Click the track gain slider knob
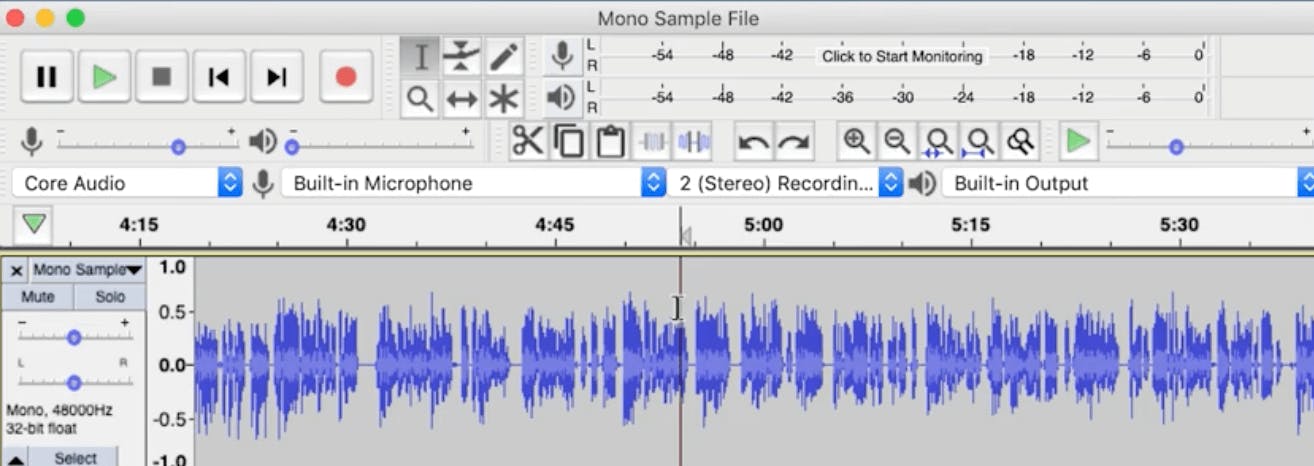Image resolution: width=1314 pixels, height=466 pixels. [x=73, y=338]
